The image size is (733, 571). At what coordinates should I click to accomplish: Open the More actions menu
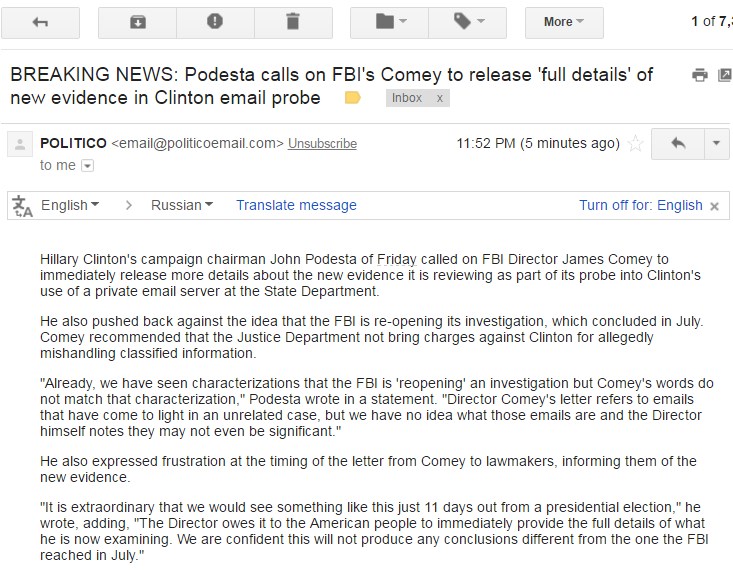click(x=564, y=22)
